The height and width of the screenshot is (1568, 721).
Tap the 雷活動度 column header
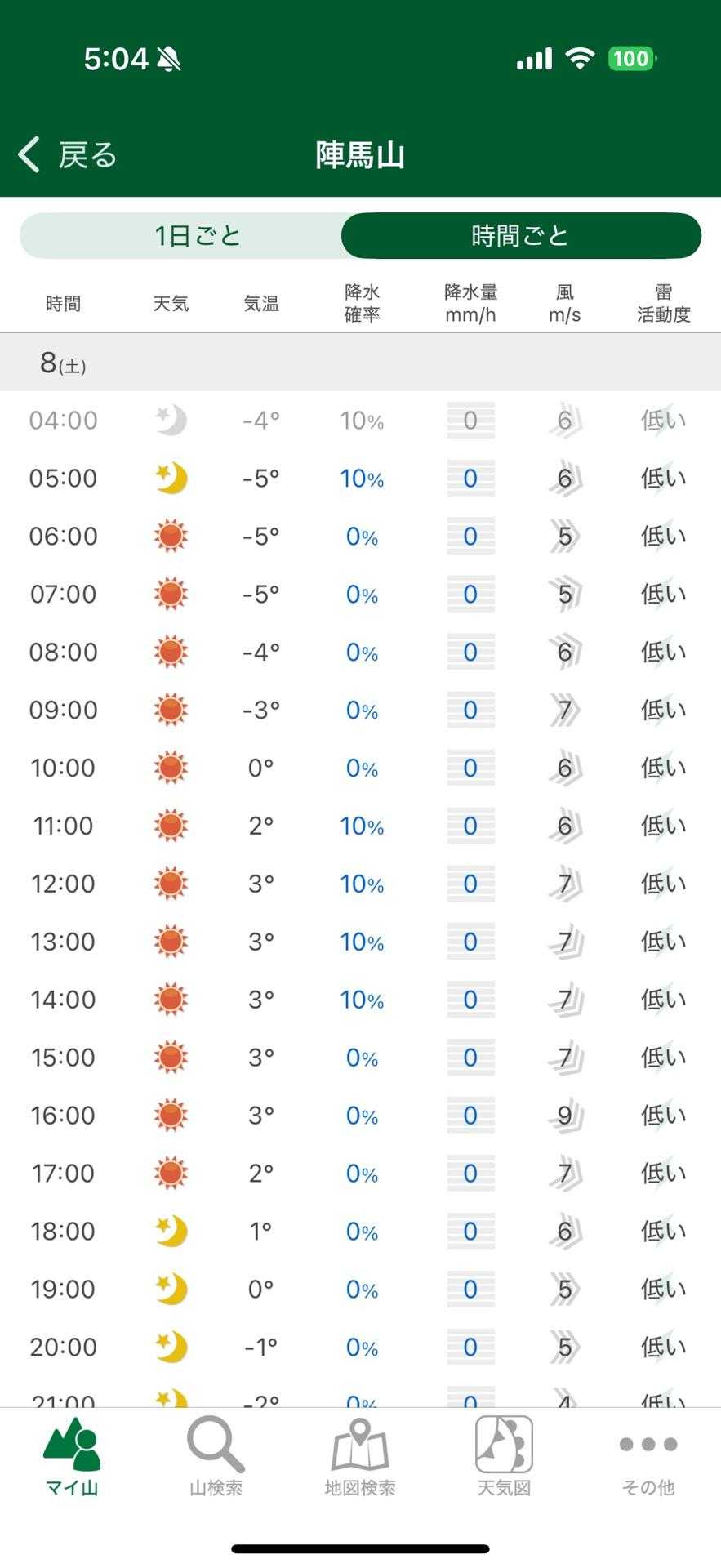(663, 303)
